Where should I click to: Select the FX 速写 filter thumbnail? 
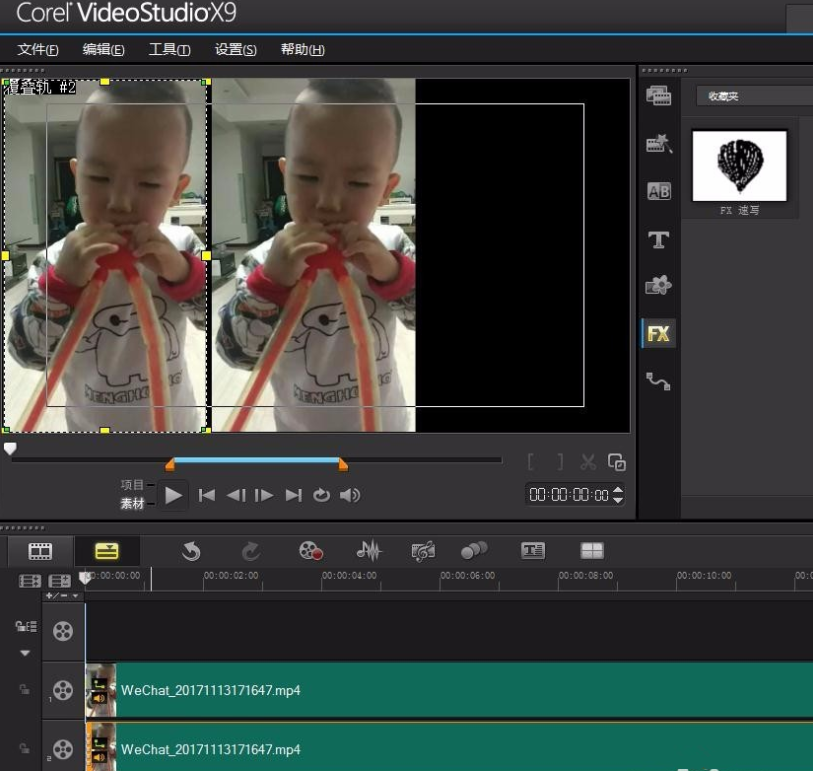(x=739, y=166)
